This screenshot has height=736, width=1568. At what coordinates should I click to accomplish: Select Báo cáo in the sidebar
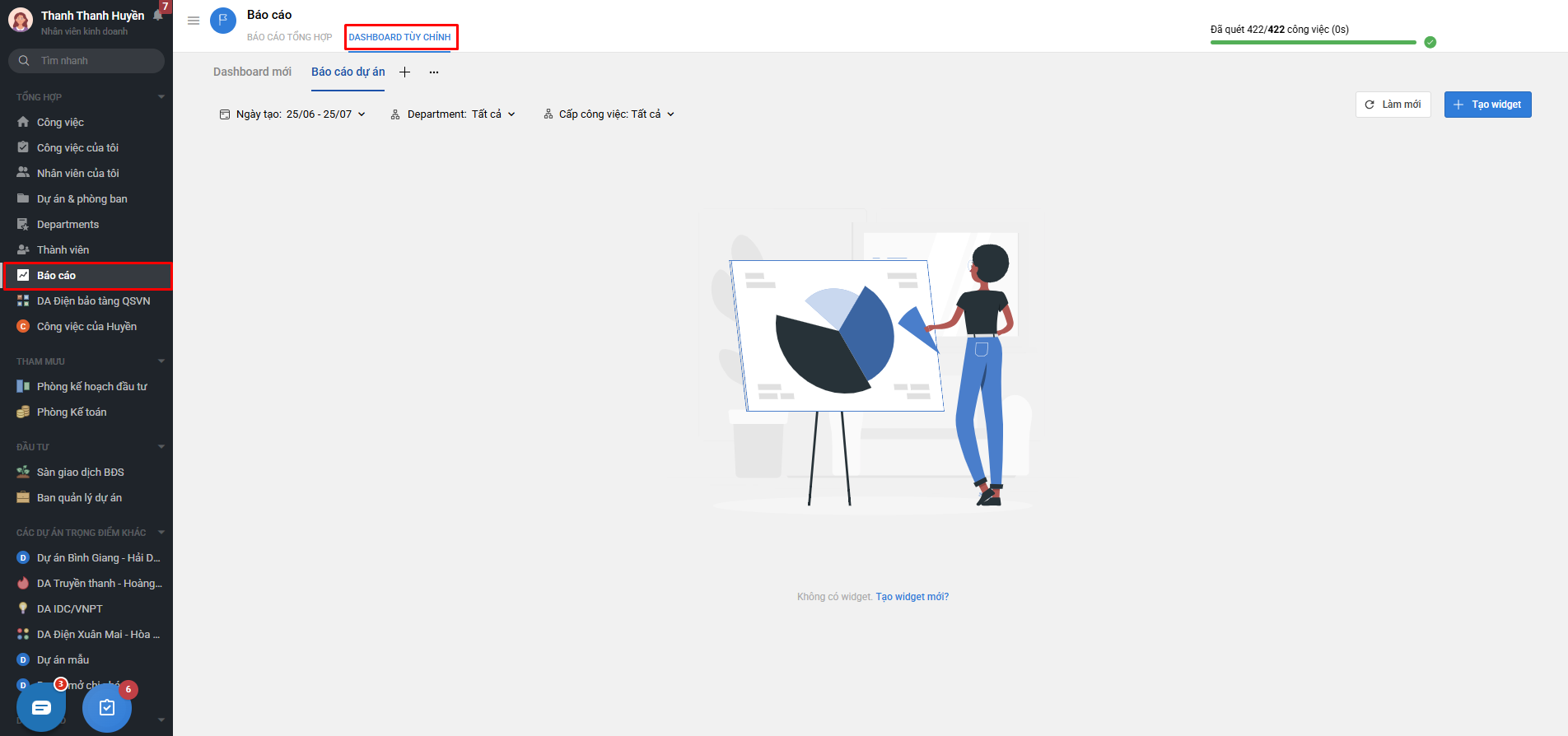coord(86,275)
